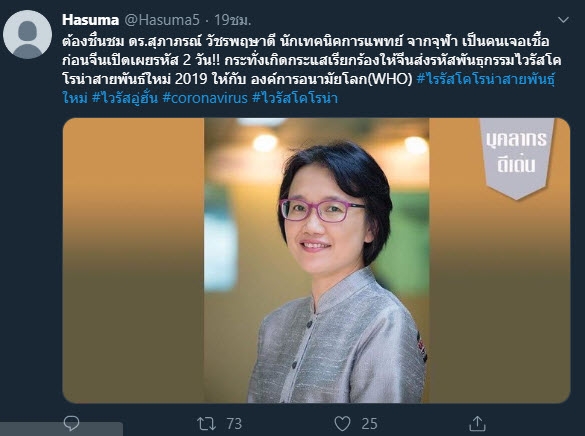585x436 pixels.
Task: View the 73 retweets count
Action: pyautogui.click(x=234, y=424)
